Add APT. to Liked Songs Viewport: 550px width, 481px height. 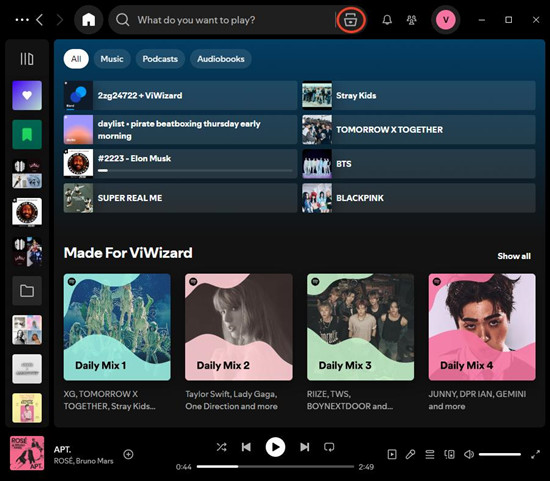pyautogui.click(x=128, y=454)
